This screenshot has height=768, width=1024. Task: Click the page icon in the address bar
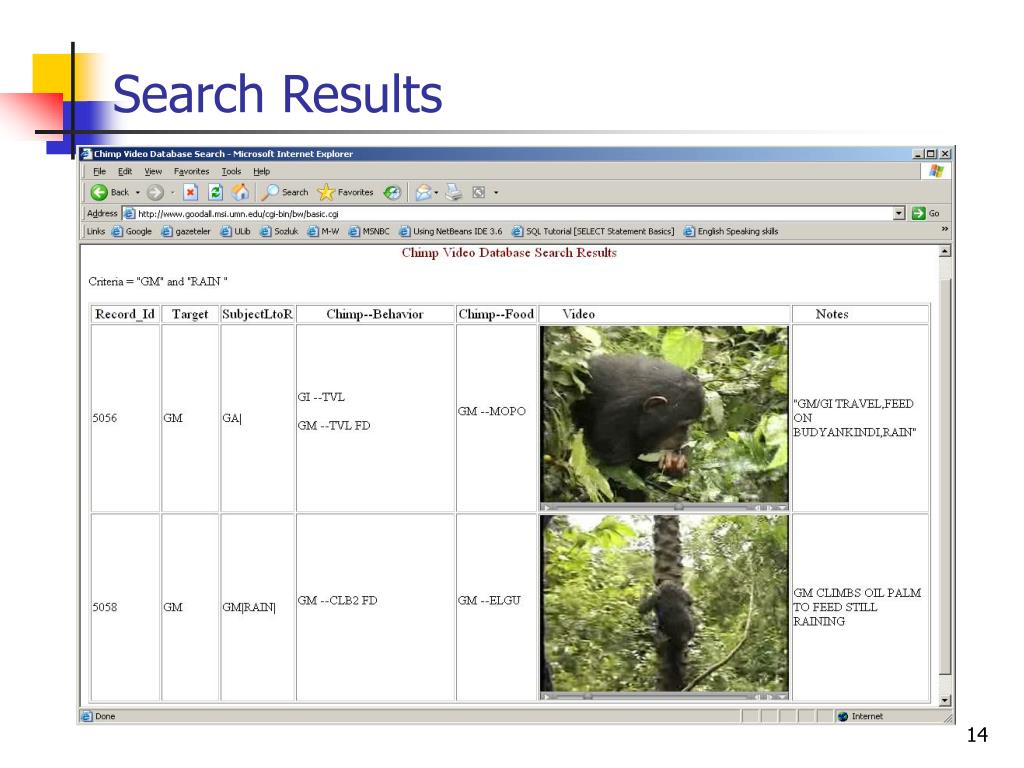(x=129, y=214)
